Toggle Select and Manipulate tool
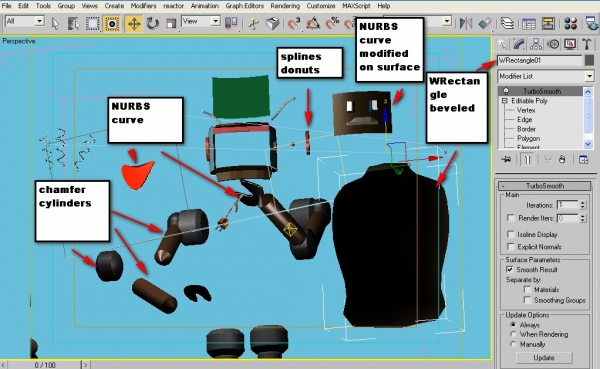600x369 pixels. pos(253,24)
